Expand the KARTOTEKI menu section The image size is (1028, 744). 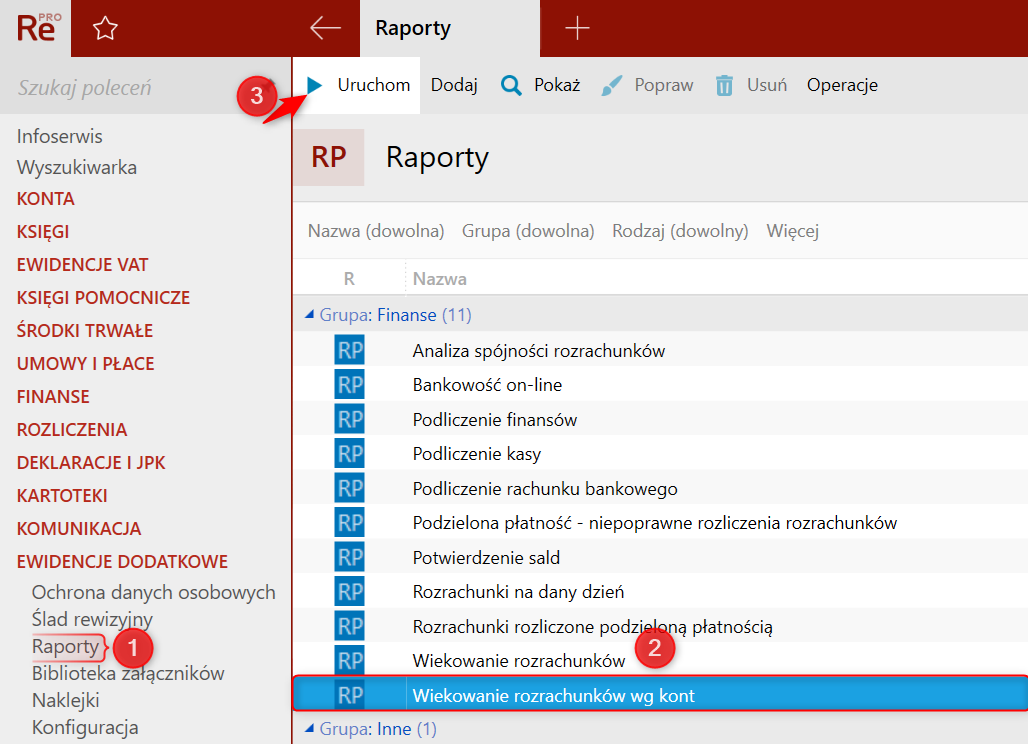click(62, 496)
